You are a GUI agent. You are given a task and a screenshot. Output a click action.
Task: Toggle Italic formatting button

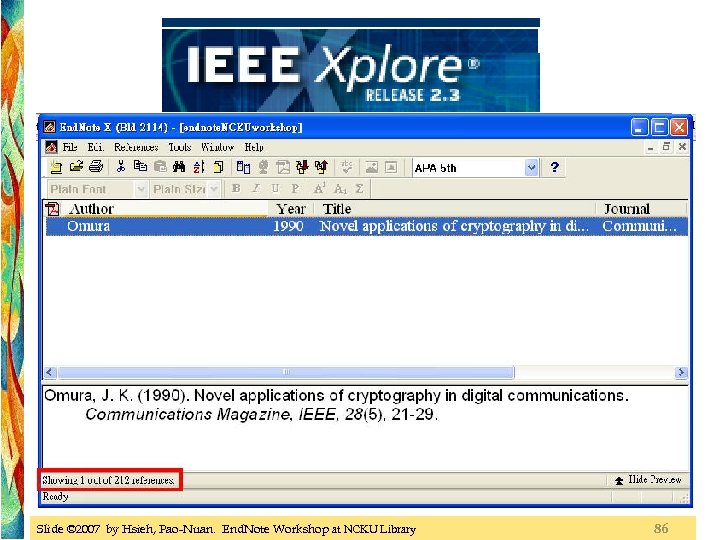tap(256, 189)
